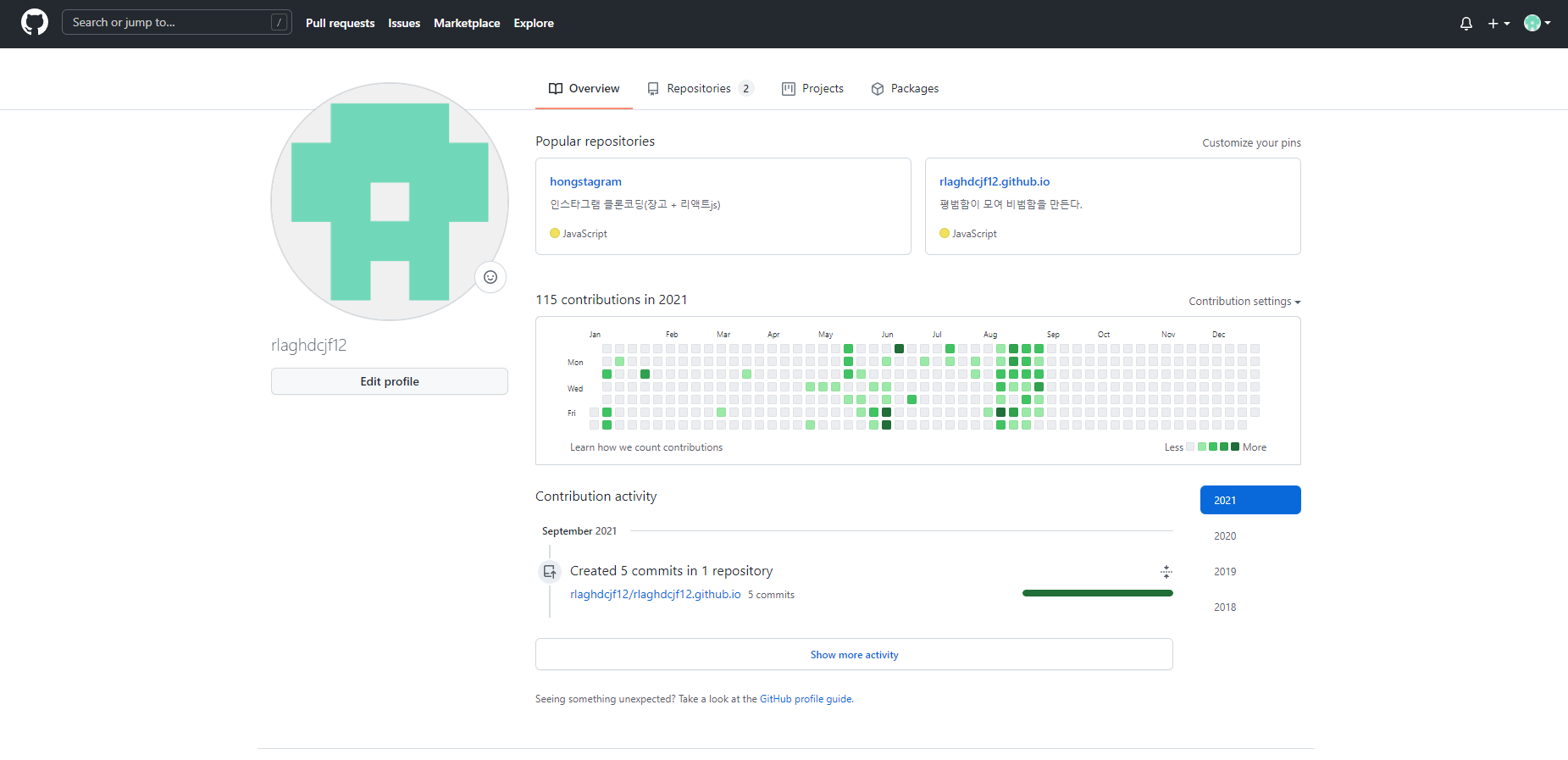The height and width of the screenshot is (760, 1568).
Task: Open the GitHub profile guide link
Action: click(x=806, y=699)
